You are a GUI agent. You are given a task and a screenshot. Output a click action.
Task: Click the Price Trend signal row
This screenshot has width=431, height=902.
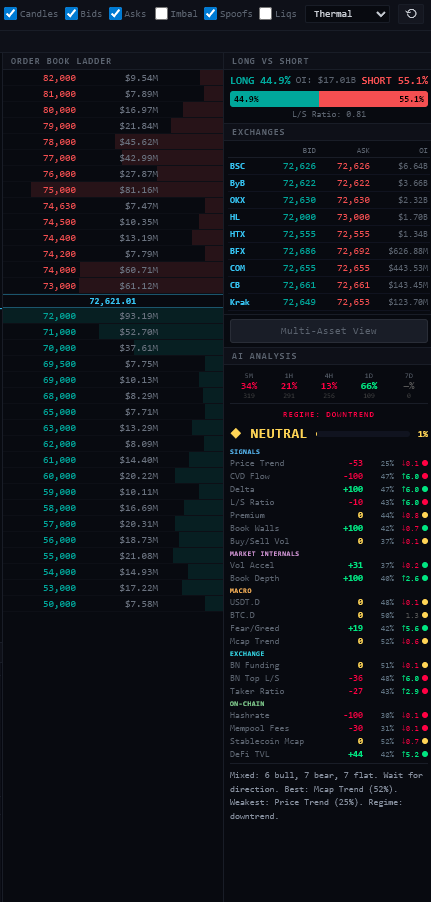point(329,463)
